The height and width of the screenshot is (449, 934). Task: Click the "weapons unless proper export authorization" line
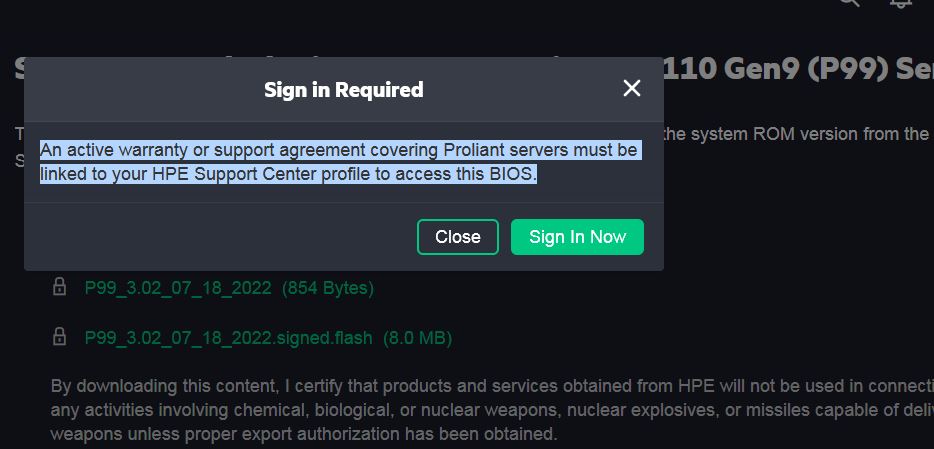[x=304, y=434]
